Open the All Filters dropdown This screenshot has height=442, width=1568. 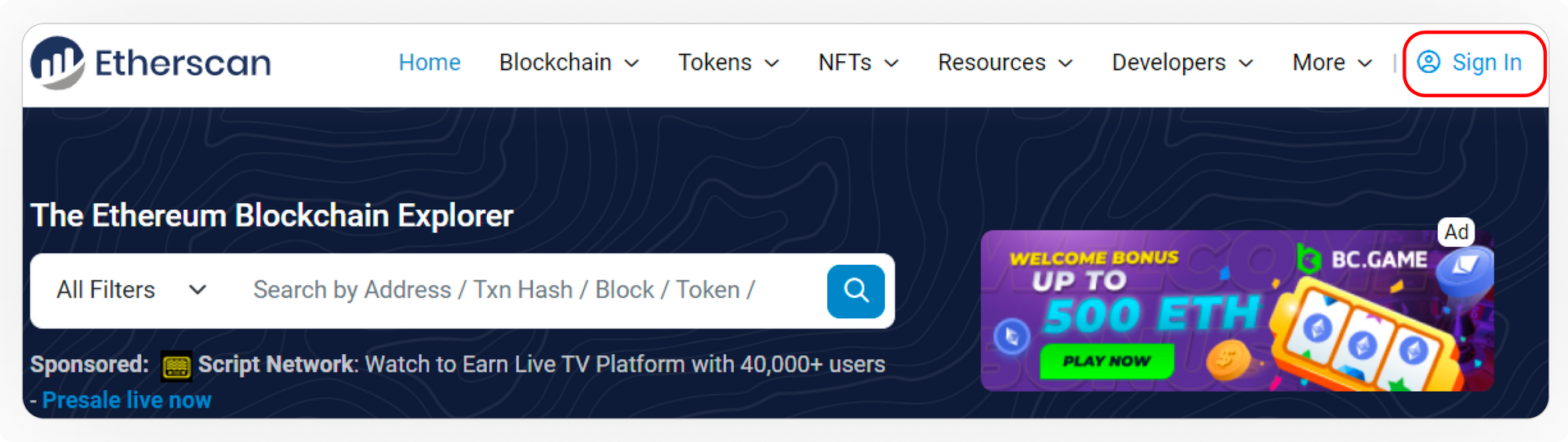click(131, 291)
